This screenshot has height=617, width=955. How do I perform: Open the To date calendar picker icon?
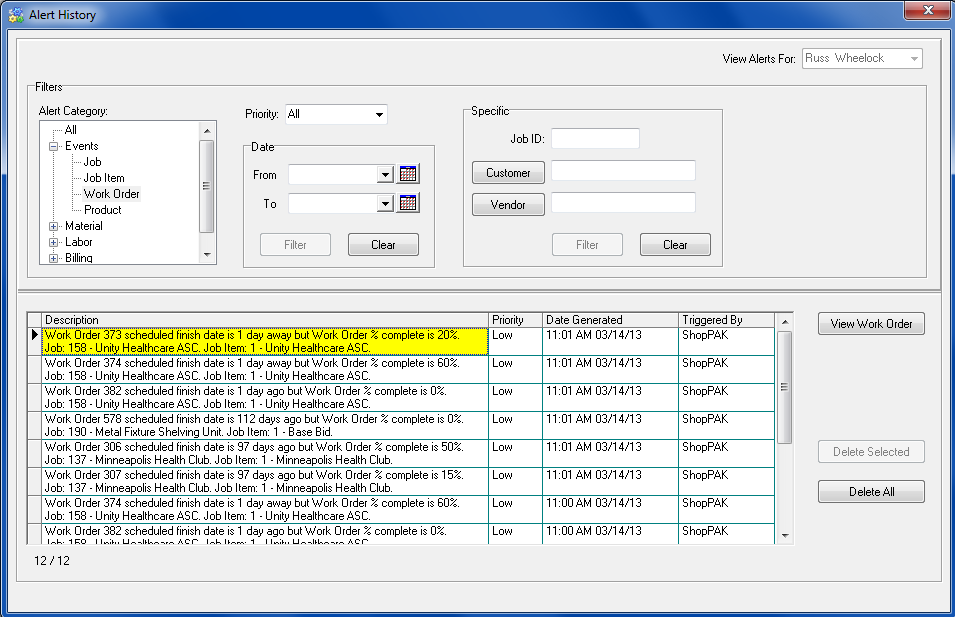[x=407, y=204]
